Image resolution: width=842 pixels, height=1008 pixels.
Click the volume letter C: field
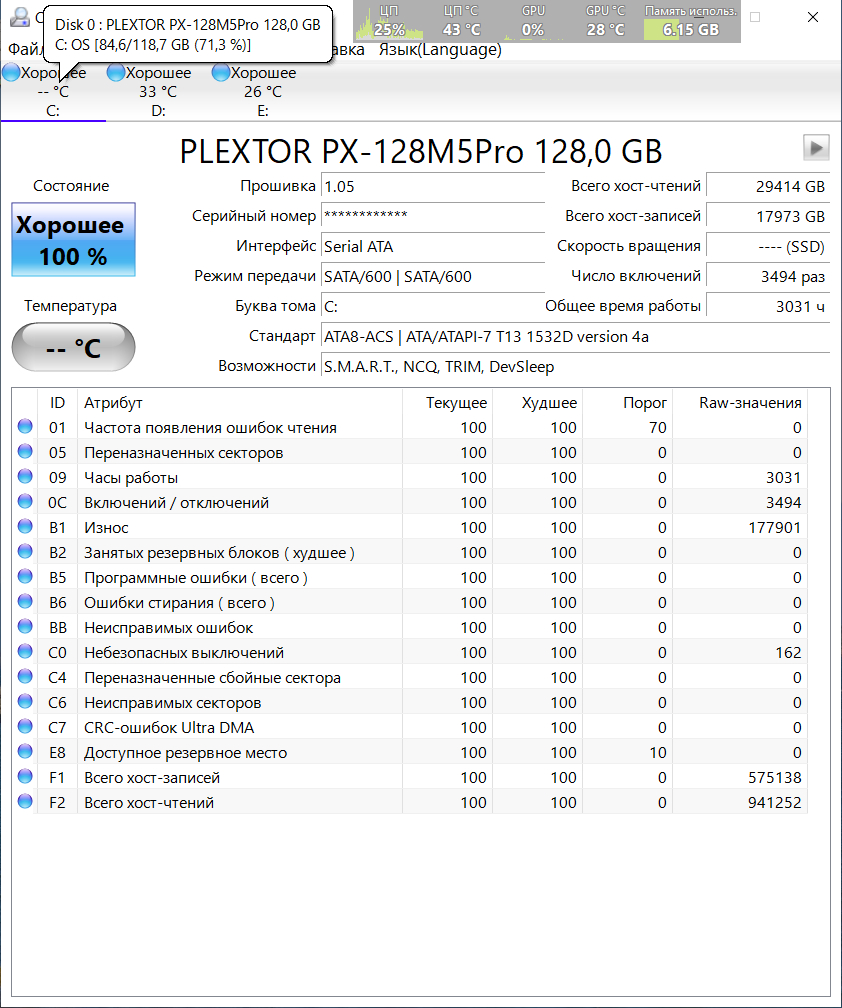click(x=433, y=307)
